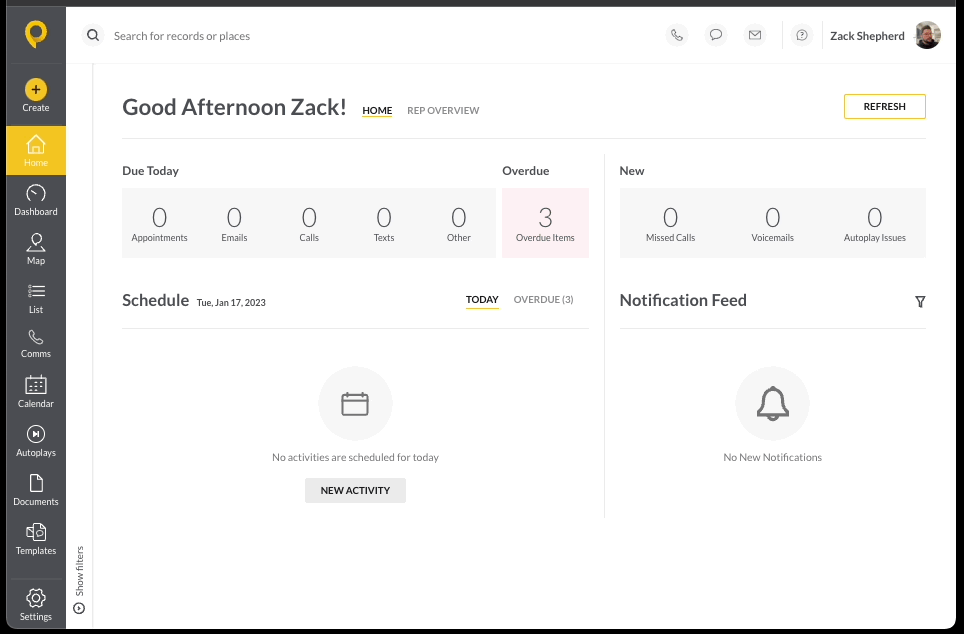Click the chat bubble icon in header
Screen dimensions: 964x634
716,35
